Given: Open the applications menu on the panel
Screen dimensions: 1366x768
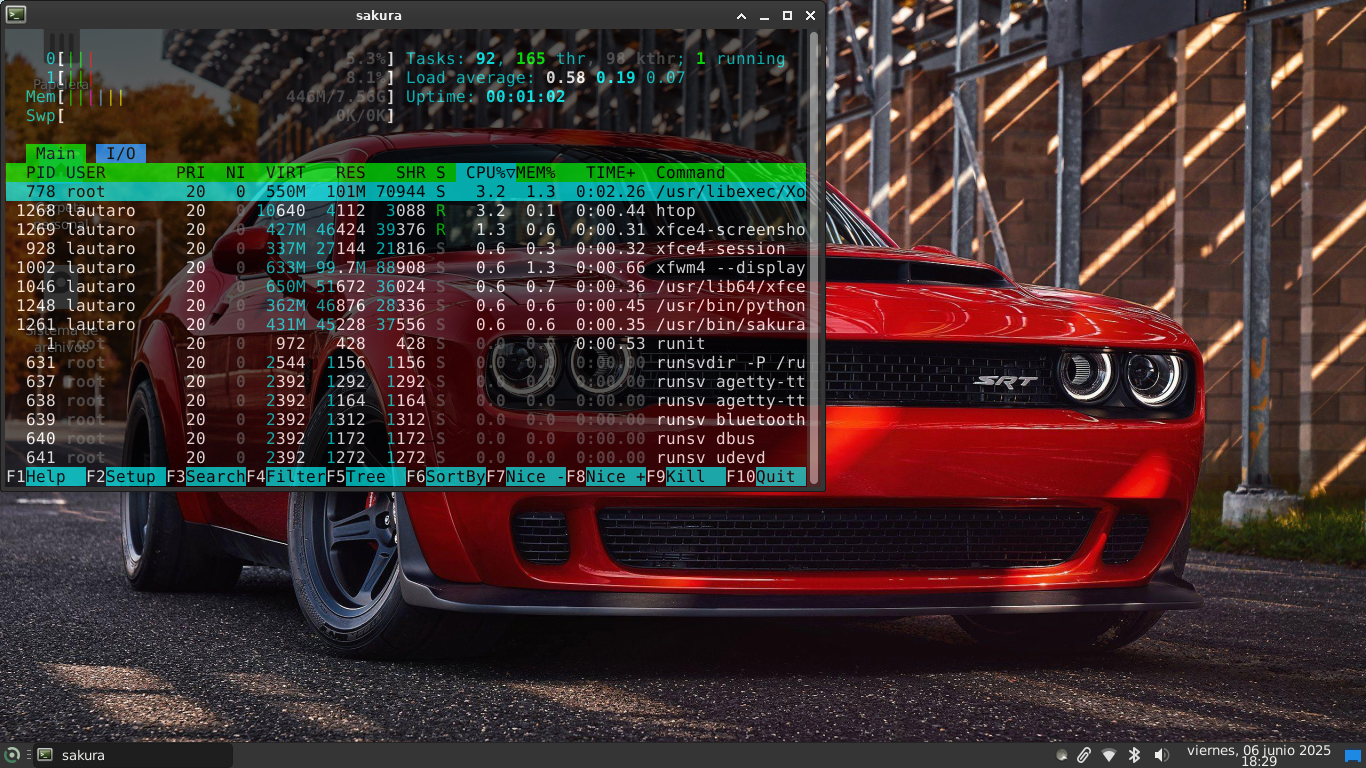Looking at the screenshot, I should click(x=12, y=755).
